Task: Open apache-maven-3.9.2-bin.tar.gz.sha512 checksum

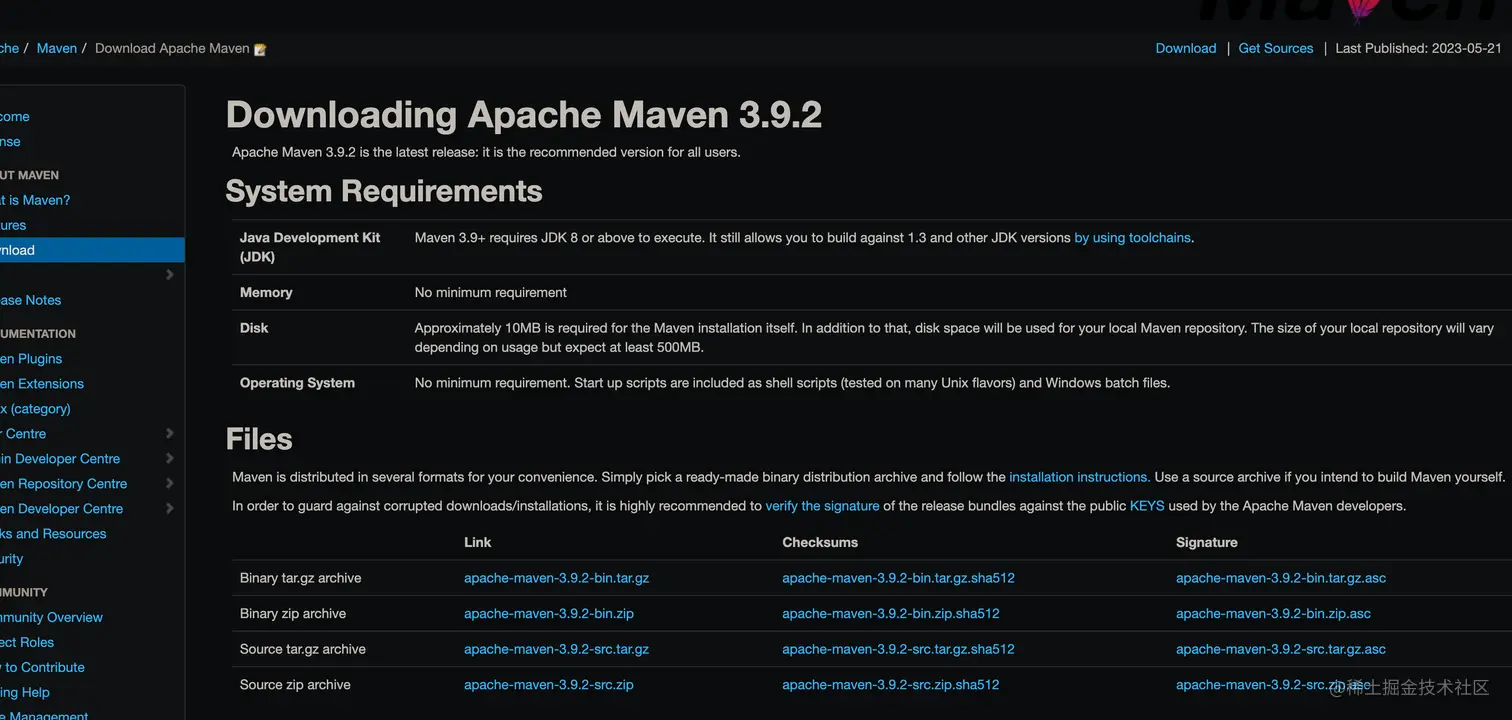Action: pos(898,578)
